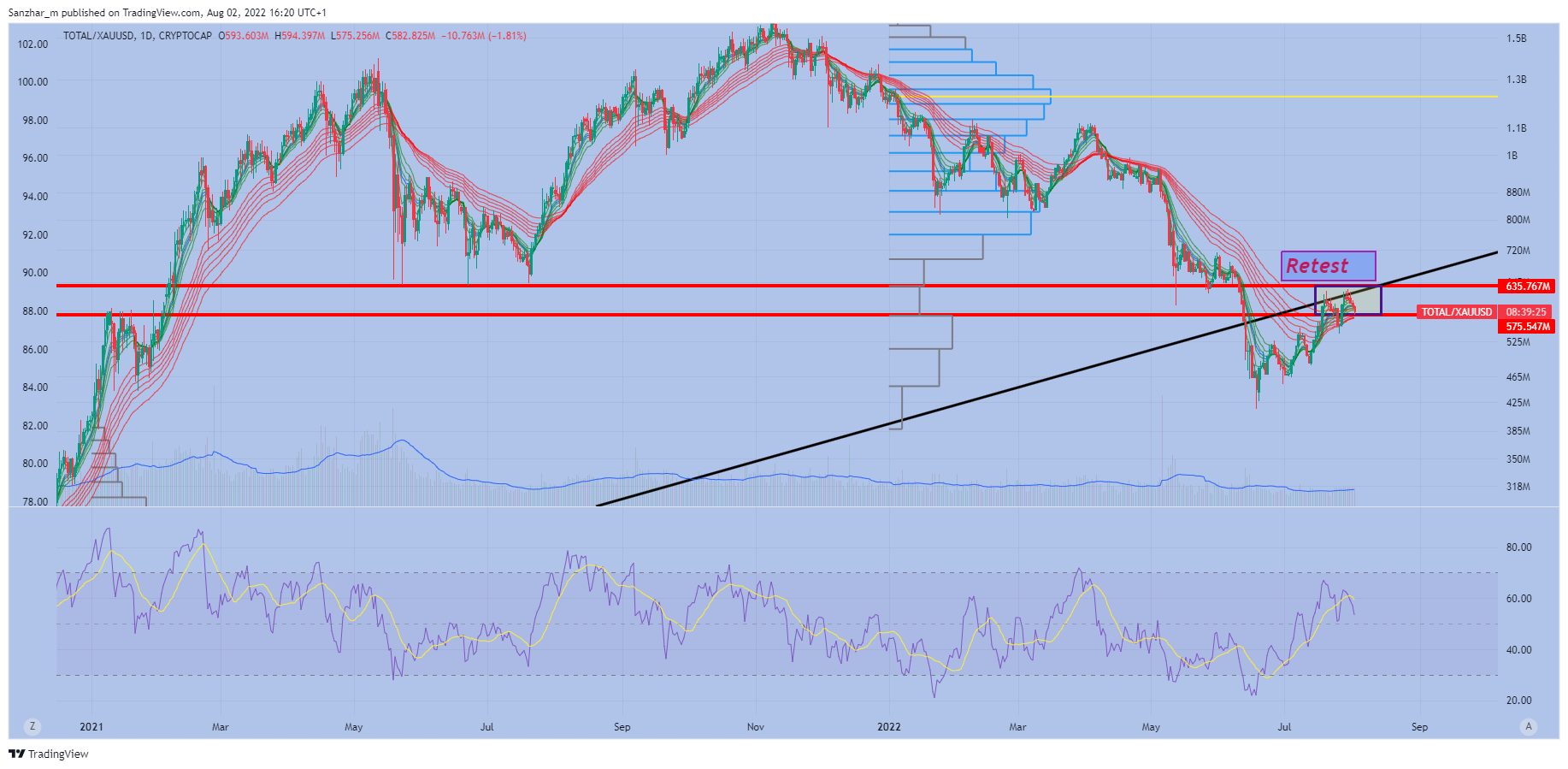Click 525M on the right scale
1568x769 pixels.
coord(1518,342)
